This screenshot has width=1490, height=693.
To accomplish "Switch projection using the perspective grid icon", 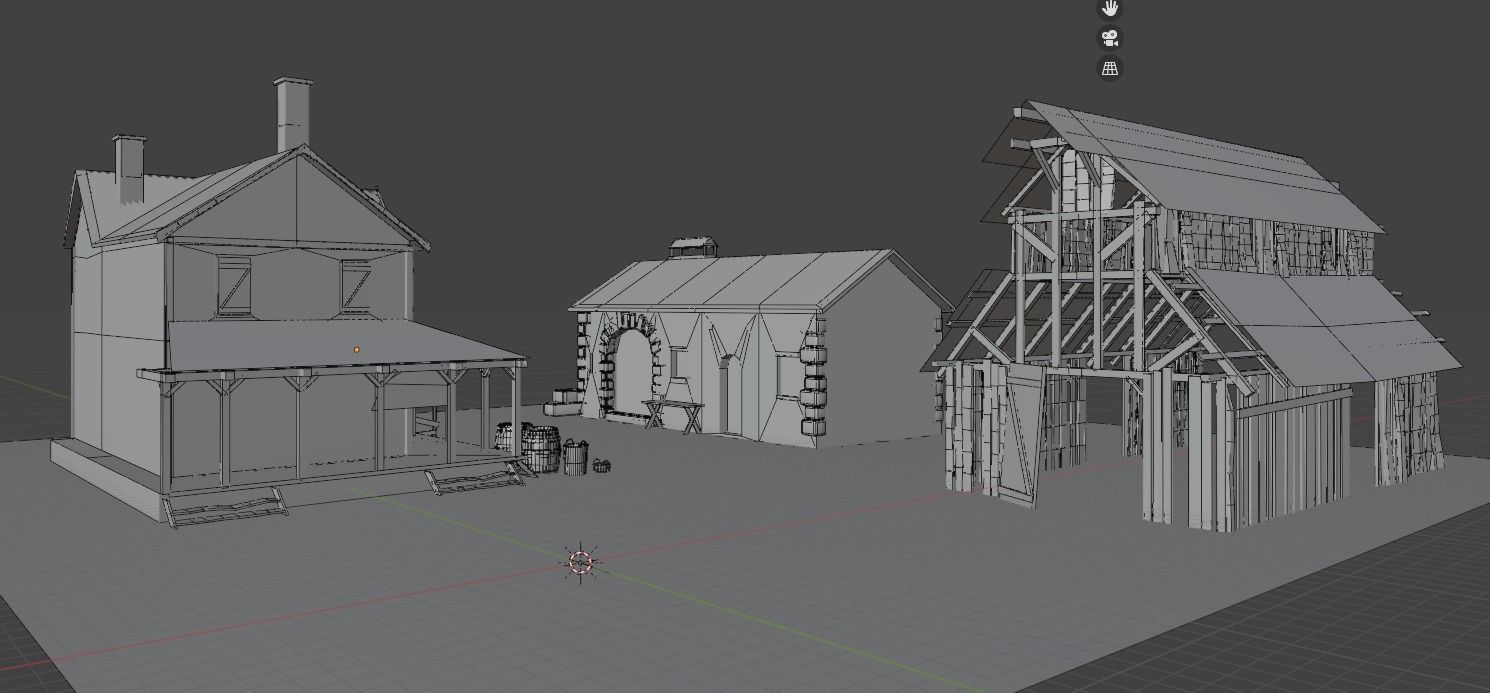I will click(1110, 68).
